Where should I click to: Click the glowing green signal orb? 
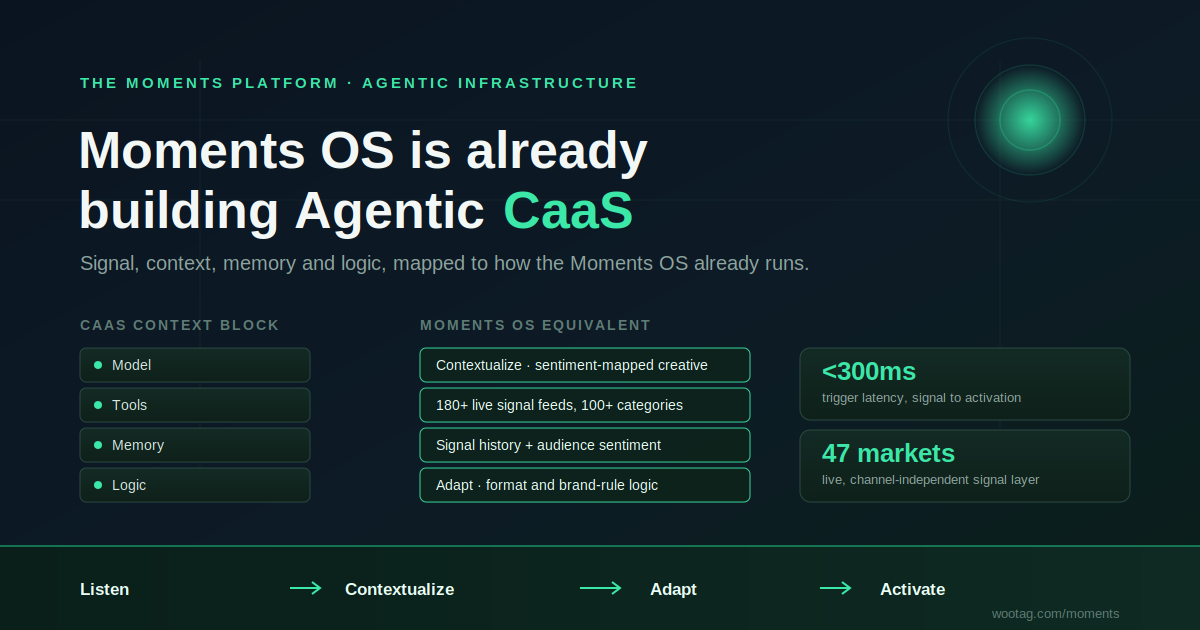click(x=1030, y=120)
